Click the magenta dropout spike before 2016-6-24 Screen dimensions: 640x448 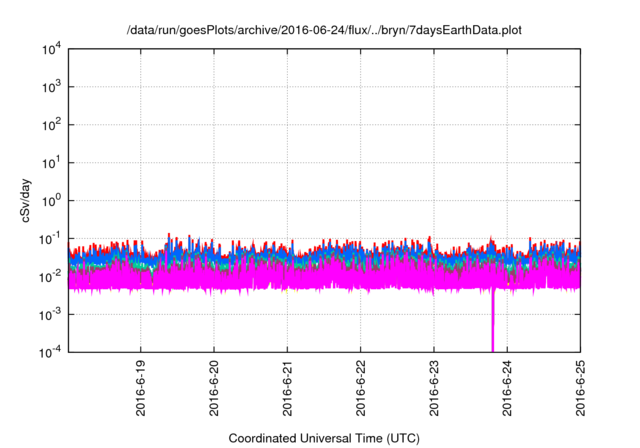(493, 320)
